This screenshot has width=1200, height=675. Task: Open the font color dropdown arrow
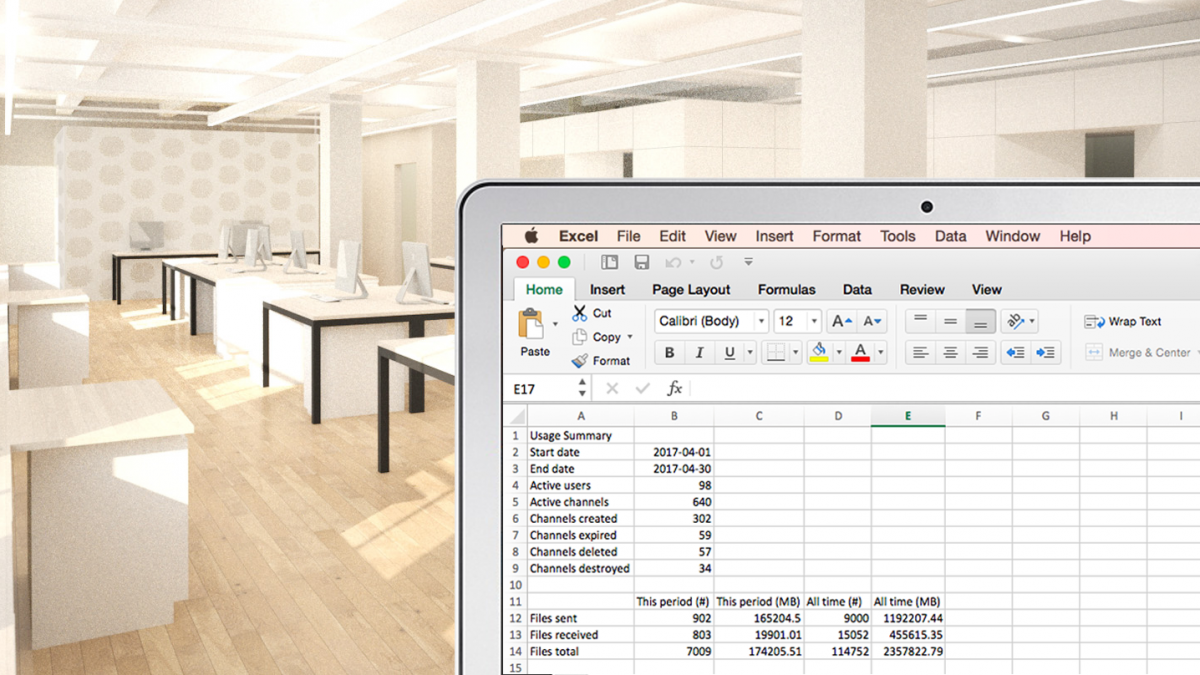point(880,353)
